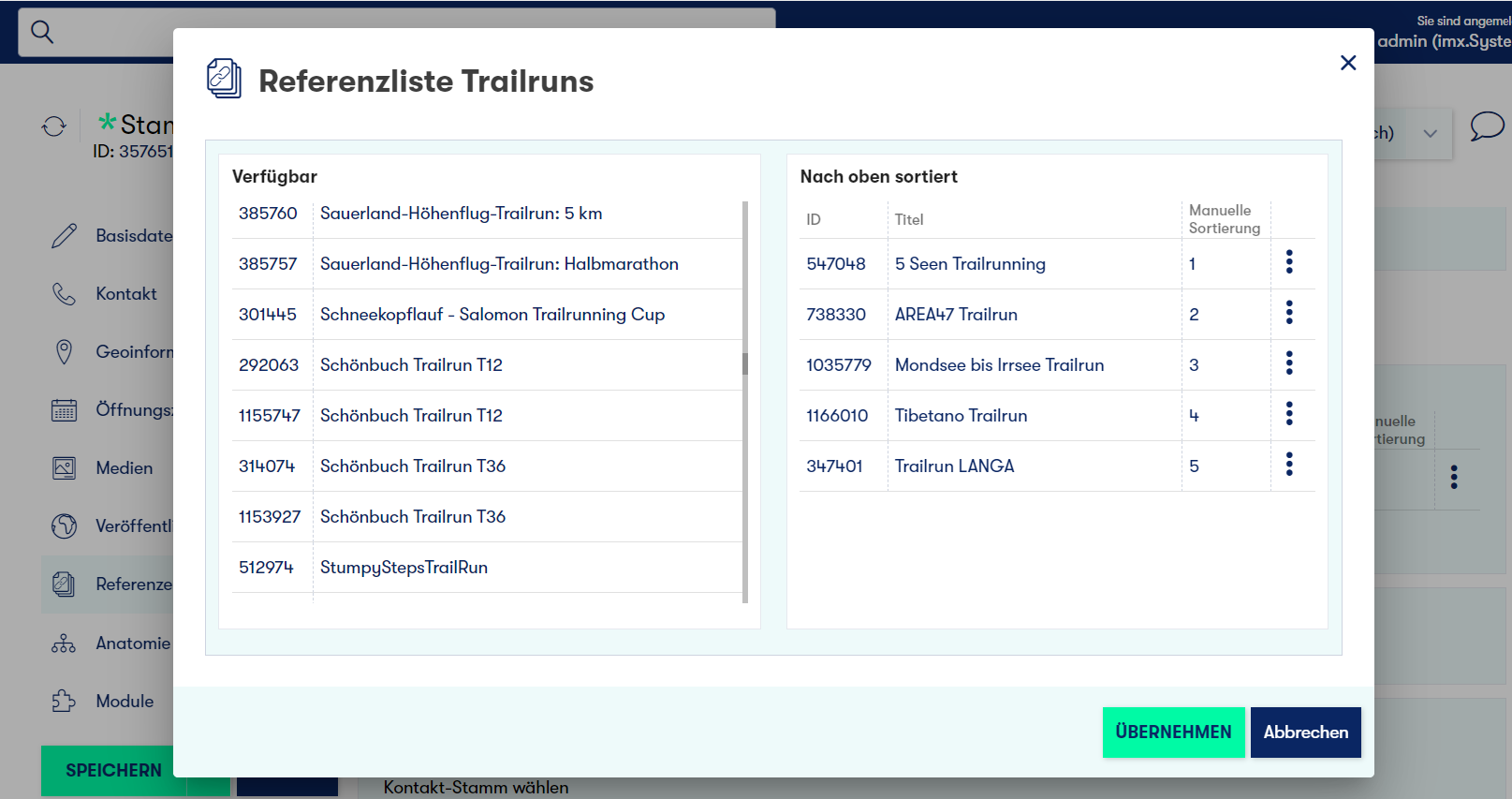Open options menu for Trailrun LANGA
Screen dimensions: 1512x799
[x=1289, y=466]
